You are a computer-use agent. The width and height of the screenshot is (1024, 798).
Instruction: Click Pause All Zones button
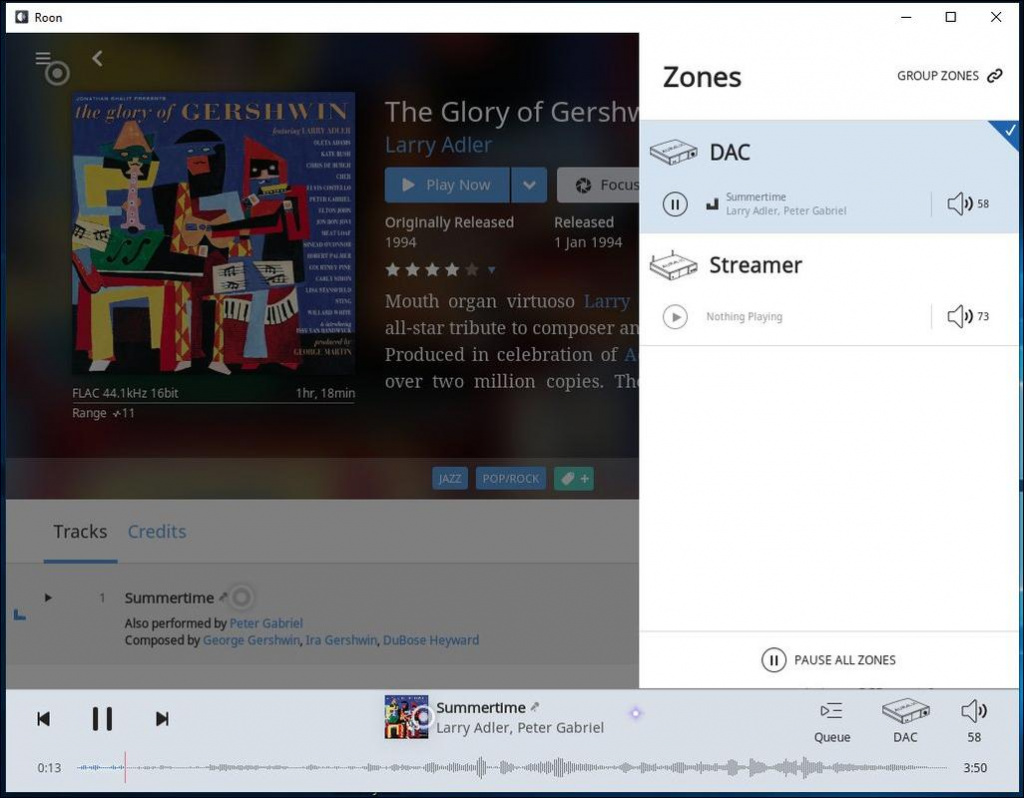point(830,660)
